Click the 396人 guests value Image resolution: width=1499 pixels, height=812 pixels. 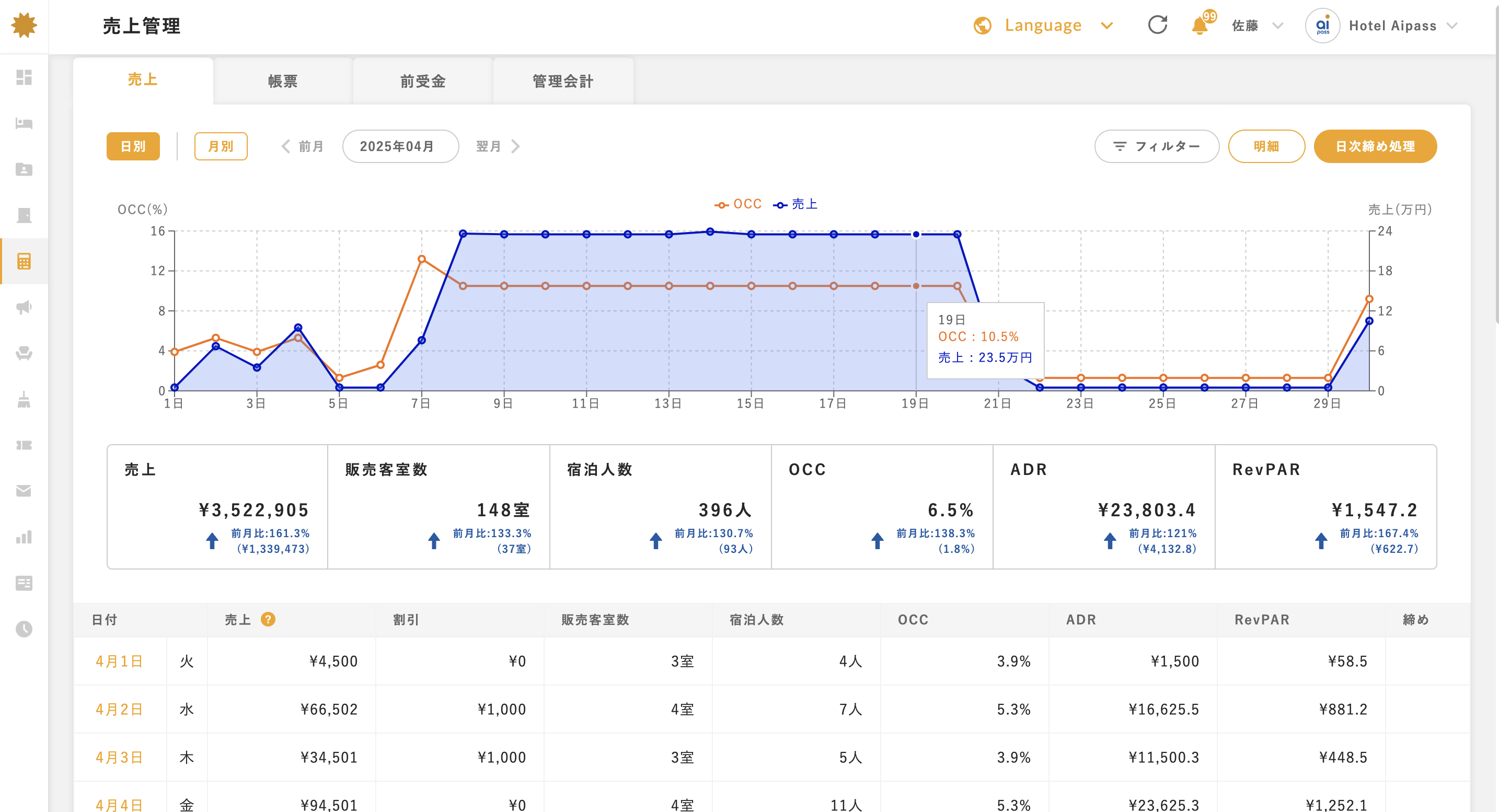pyautogui.click(x=725, y=510)
